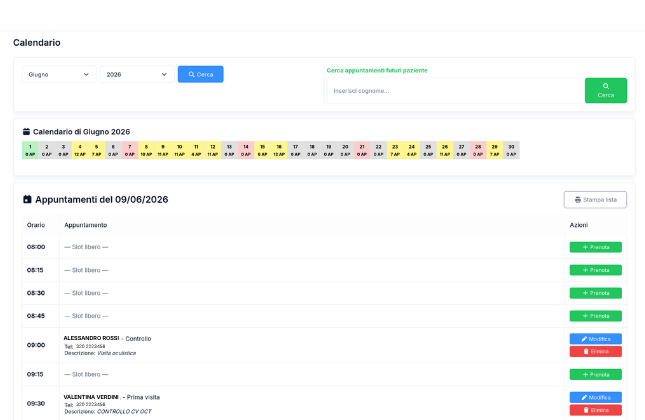Click the Calendario page heading

click(37, 43)
